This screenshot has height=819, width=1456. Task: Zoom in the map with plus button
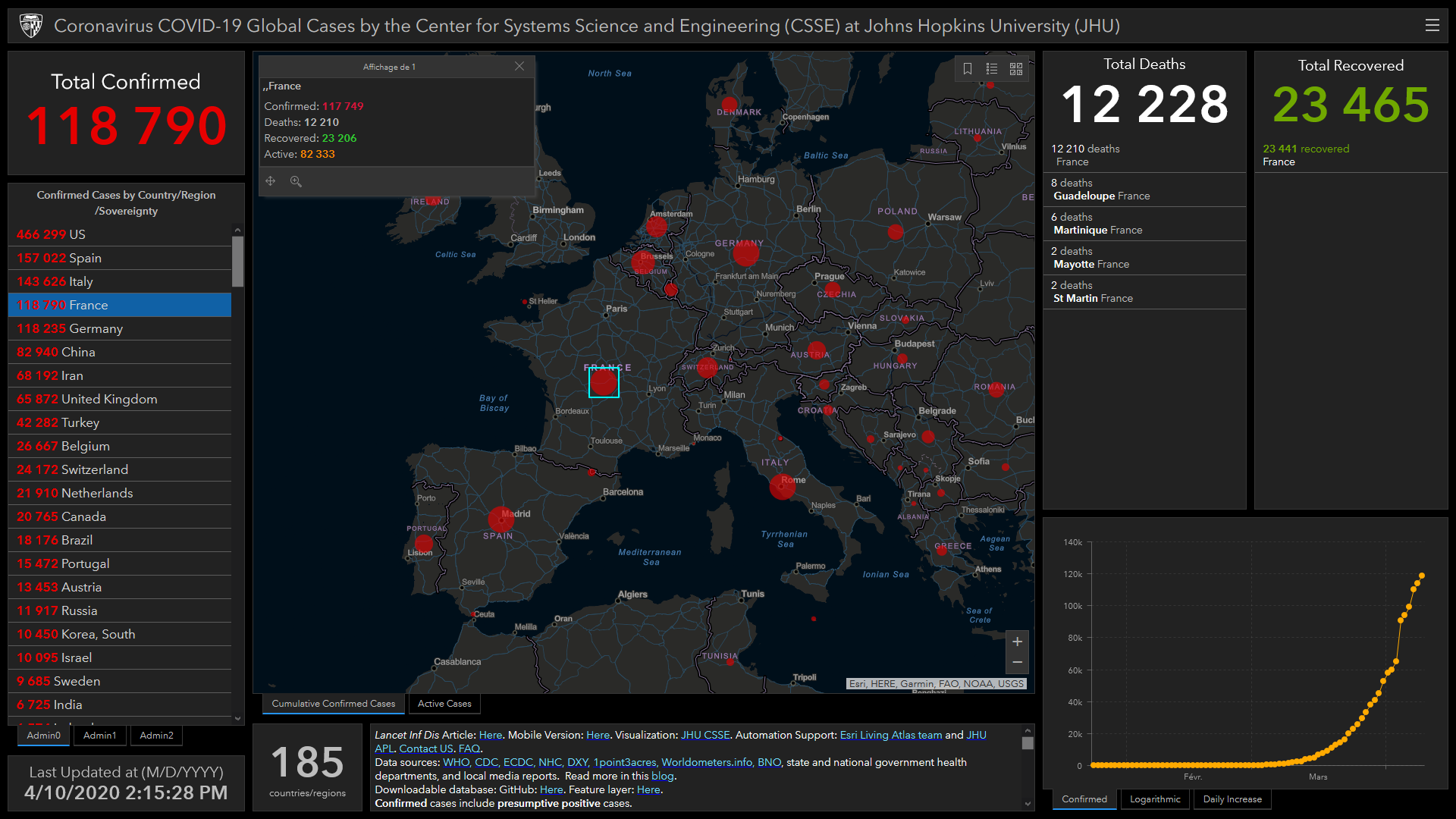pyautogui.click(x=1017, y=642)
